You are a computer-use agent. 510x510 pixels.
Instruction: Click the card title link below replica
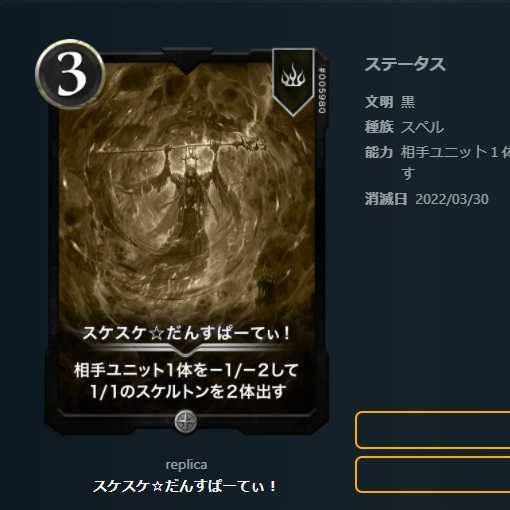[184, 486]
